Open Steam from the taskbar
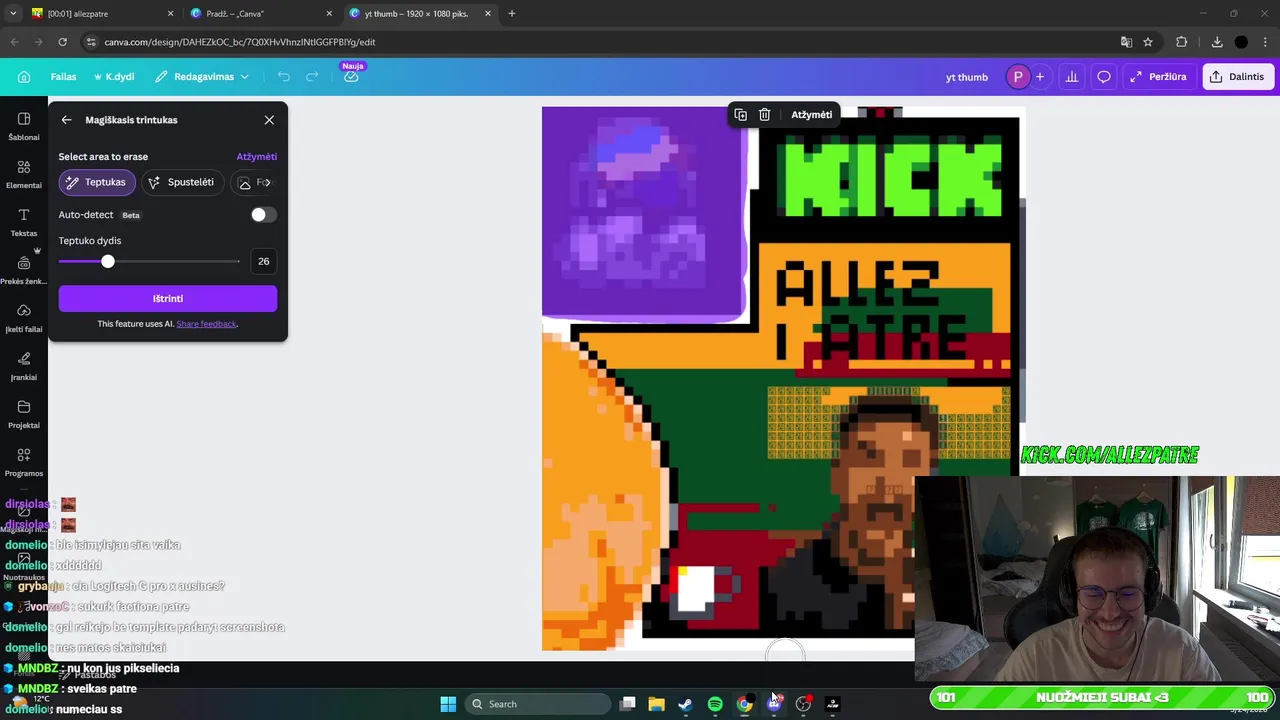1280x720 pixels. 685,704
